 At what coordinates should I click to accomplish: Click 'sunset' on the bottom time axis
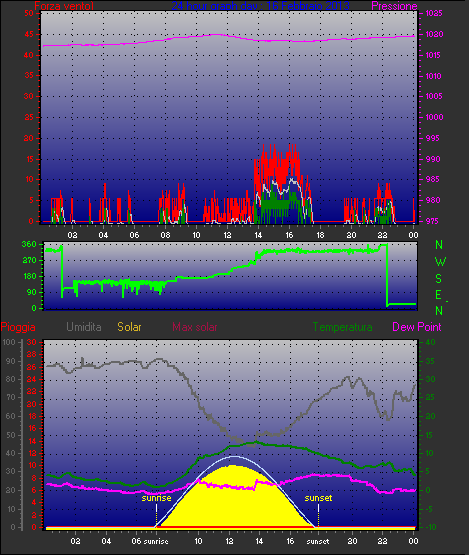318,541
